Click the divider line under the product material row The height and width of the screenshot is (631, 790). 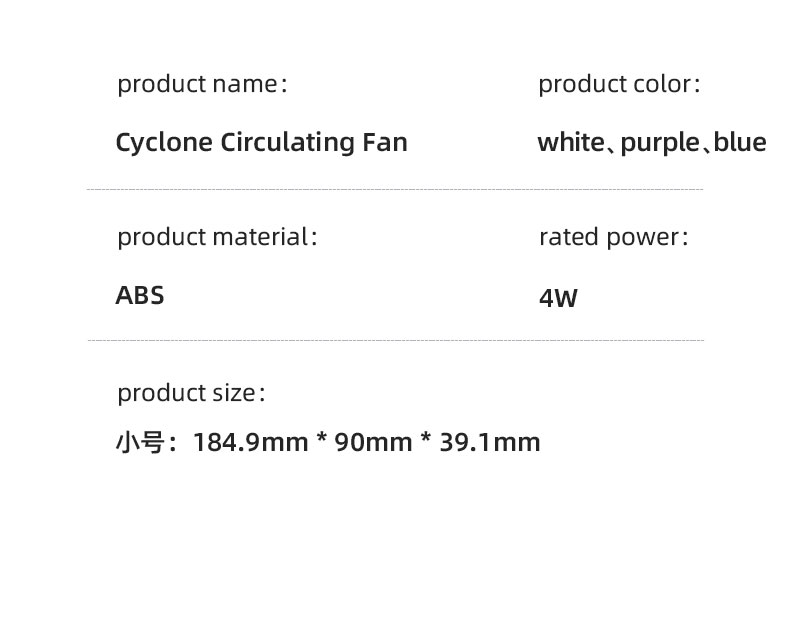click(x=395, y=340)
